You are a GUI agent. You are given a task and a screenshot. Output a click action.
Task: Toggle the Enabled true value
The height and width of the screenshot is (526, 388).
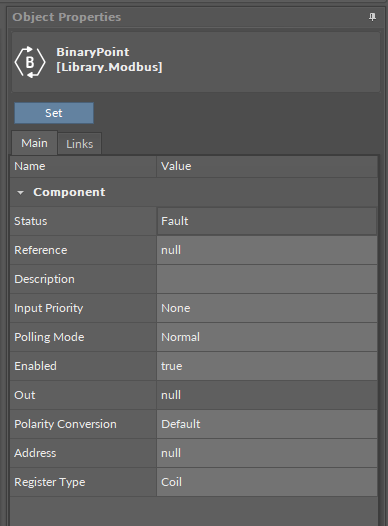[x=267, y=366]
